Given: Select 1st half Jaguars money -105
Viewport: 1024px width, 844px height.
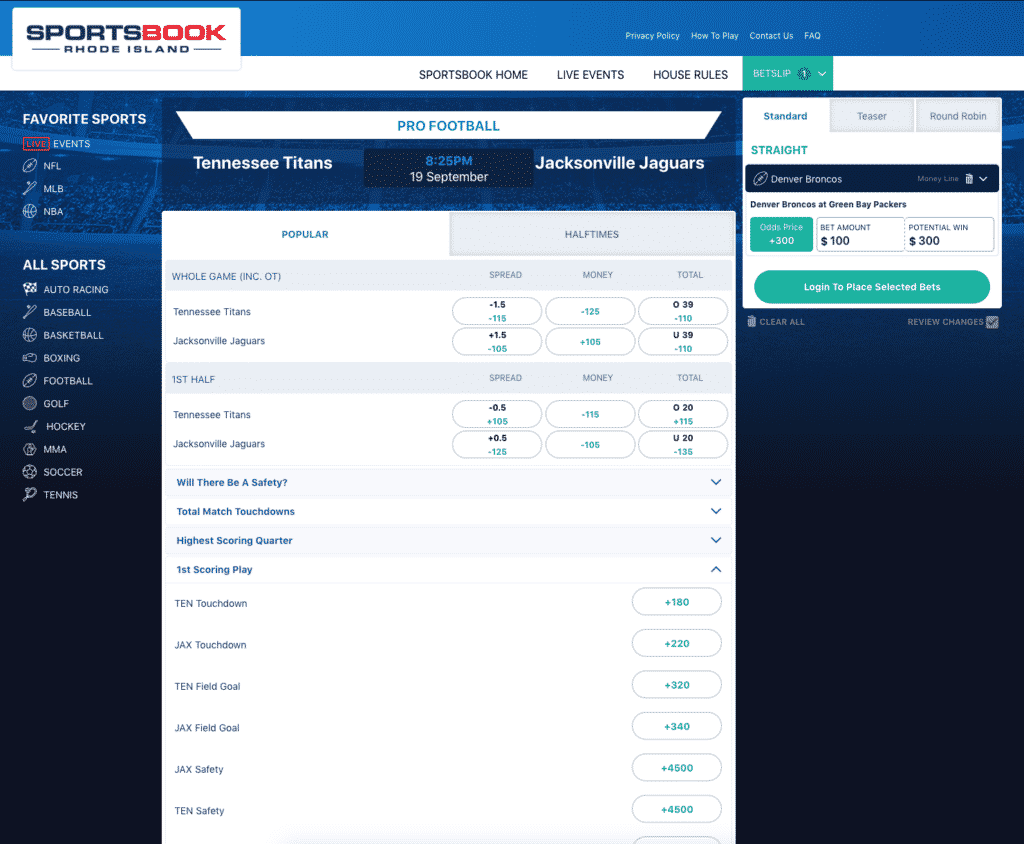Looking at the screenshot, I should click(590, 445).
